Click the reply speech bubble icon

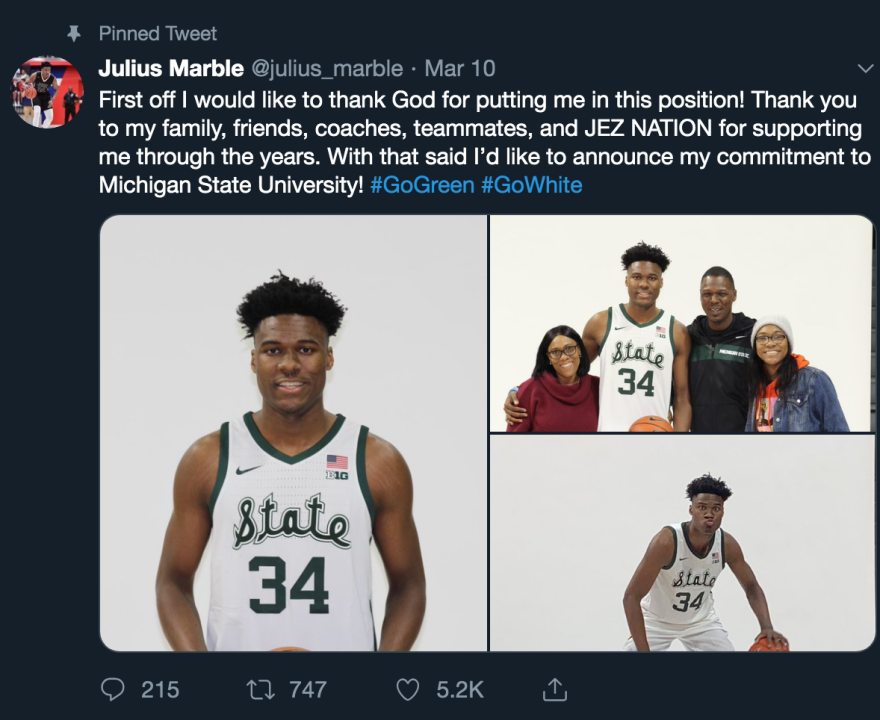[114, 689]
